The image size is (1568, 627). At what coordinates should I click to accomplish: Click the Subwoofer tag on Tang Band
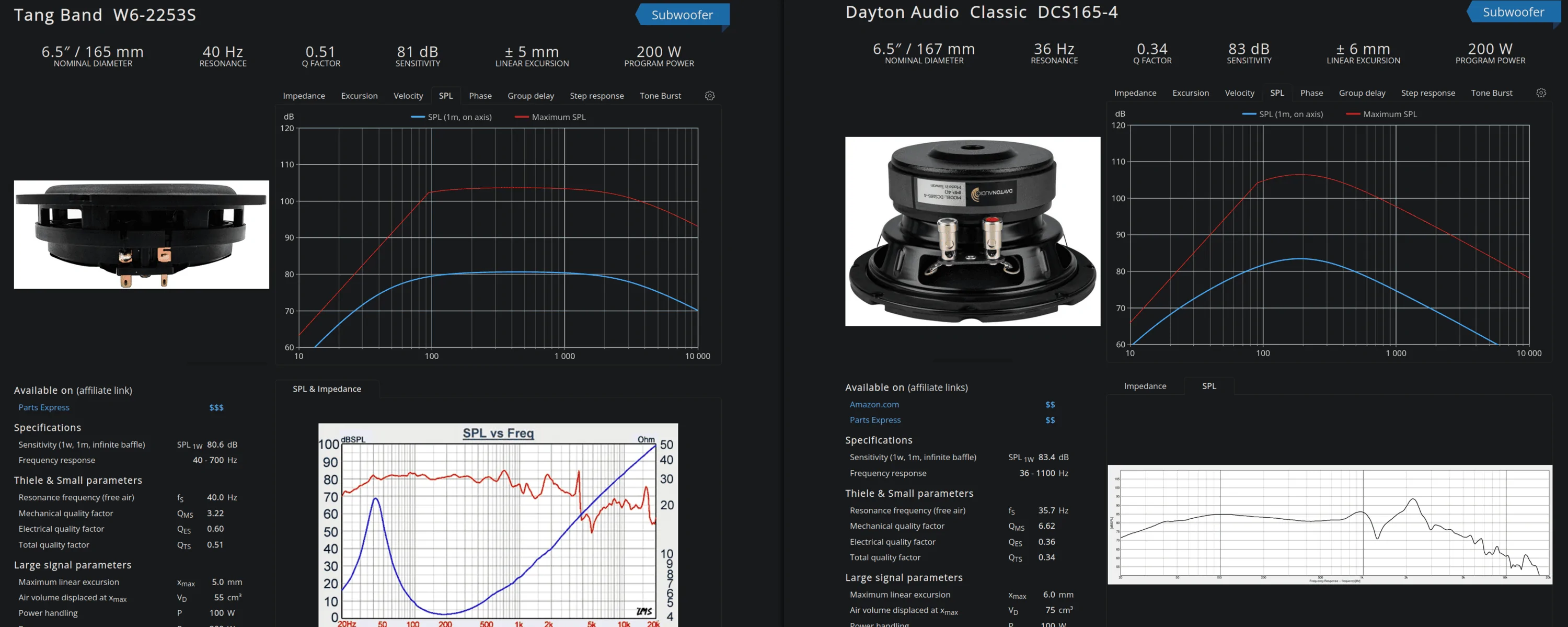tap(682, 15)
